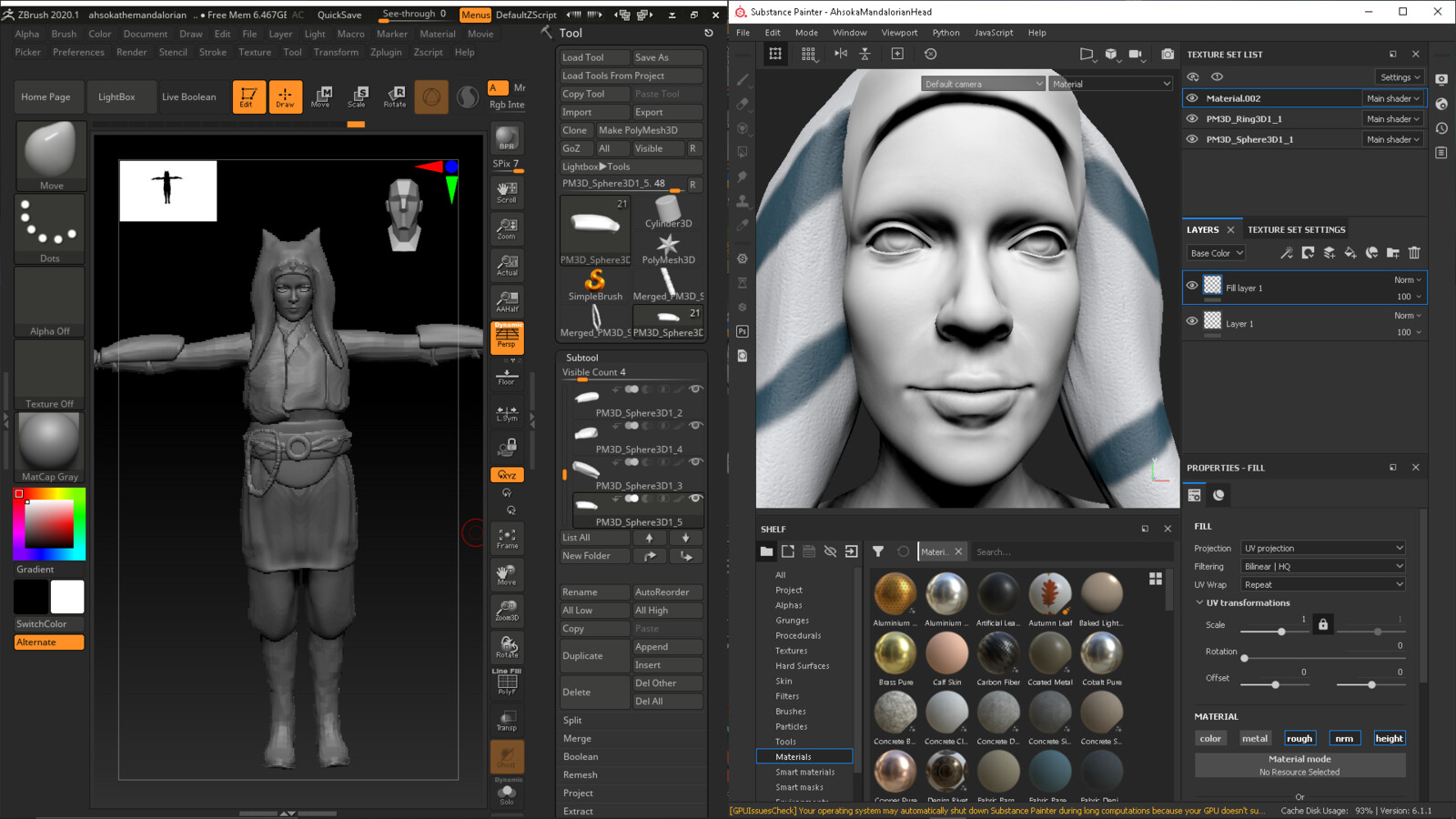The image size is (1456, 819).
Task: Open the Dots stroke selector
Action: [50, 229]
